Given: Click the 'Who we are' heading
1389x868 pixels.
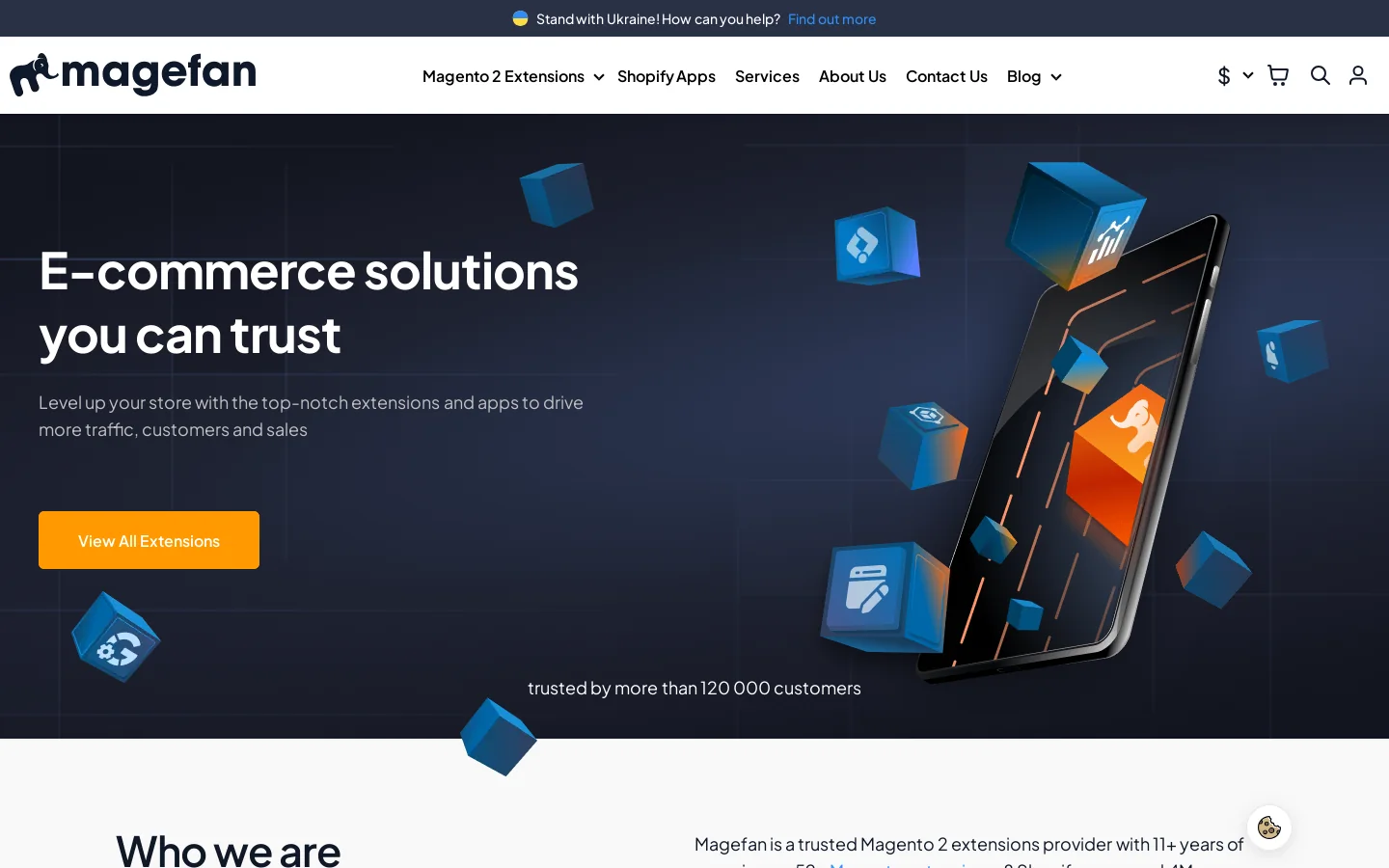Looking at the screenshot, I should tap(229, 851).
